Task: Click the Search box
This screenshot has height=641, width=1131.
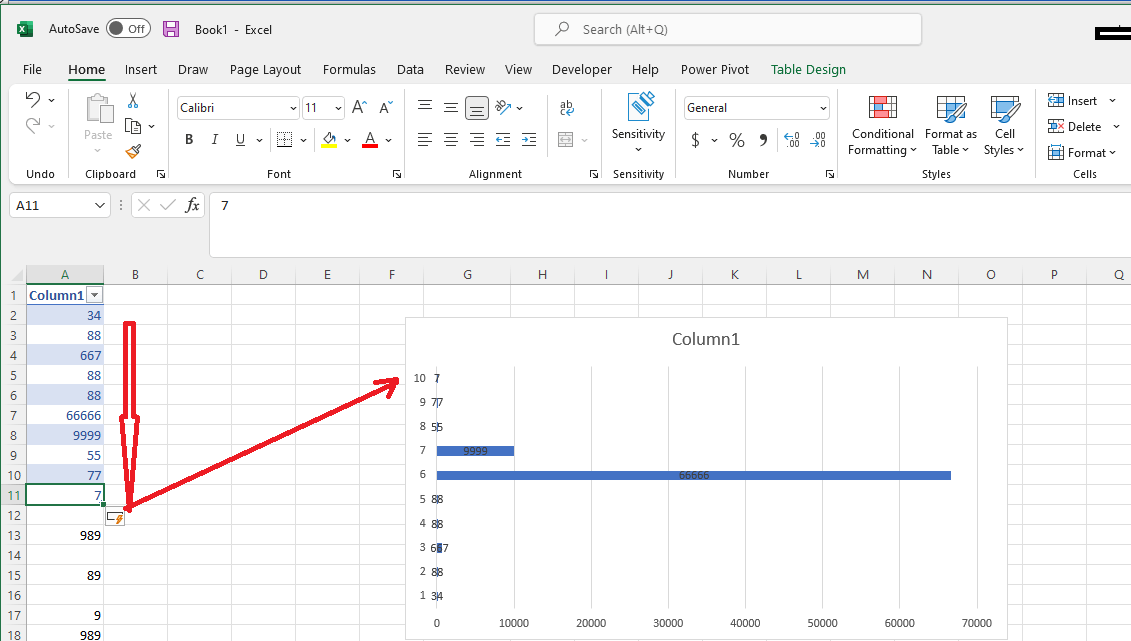Action: point(728,30)
